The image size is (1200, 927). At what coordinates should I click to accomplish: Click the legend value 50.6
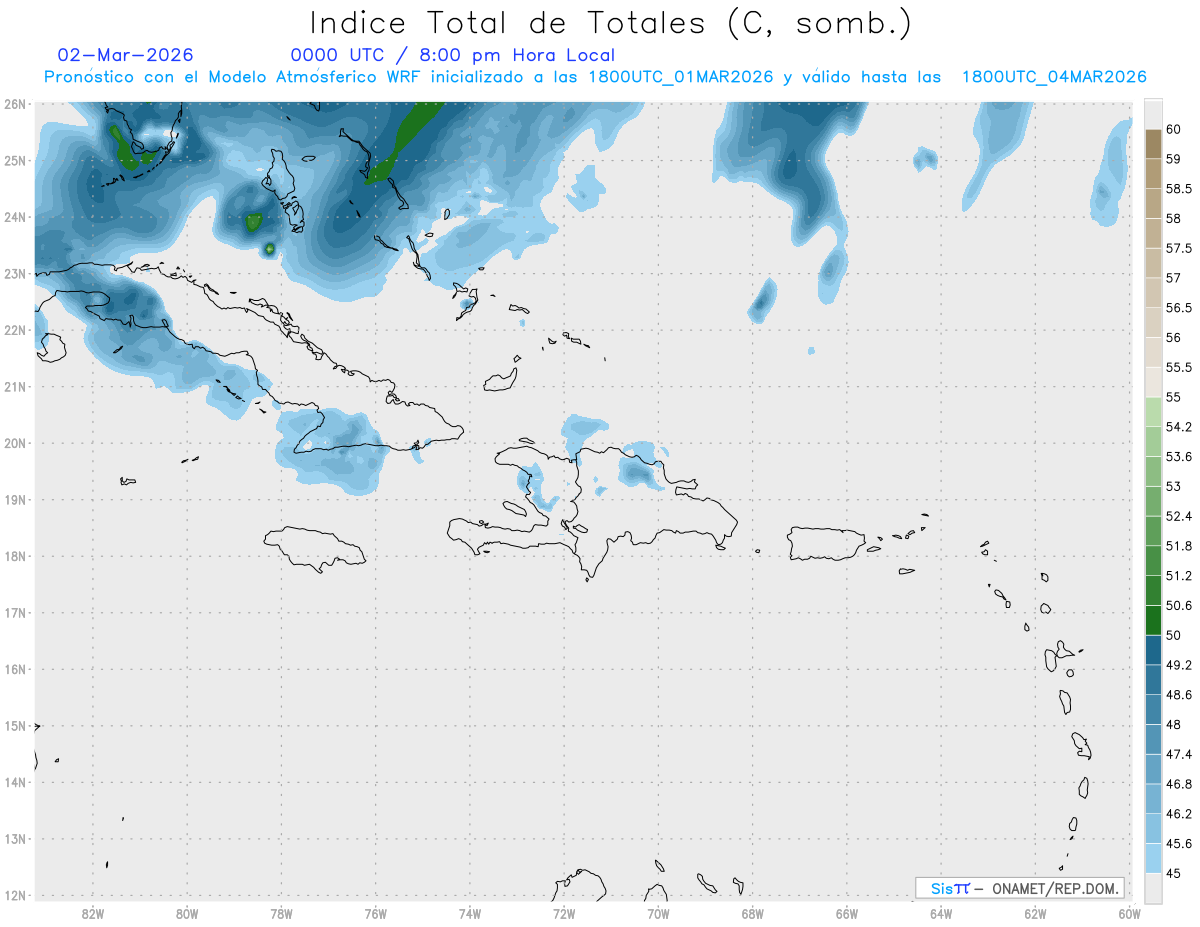pyautogui.click(x=1179, y=606)
